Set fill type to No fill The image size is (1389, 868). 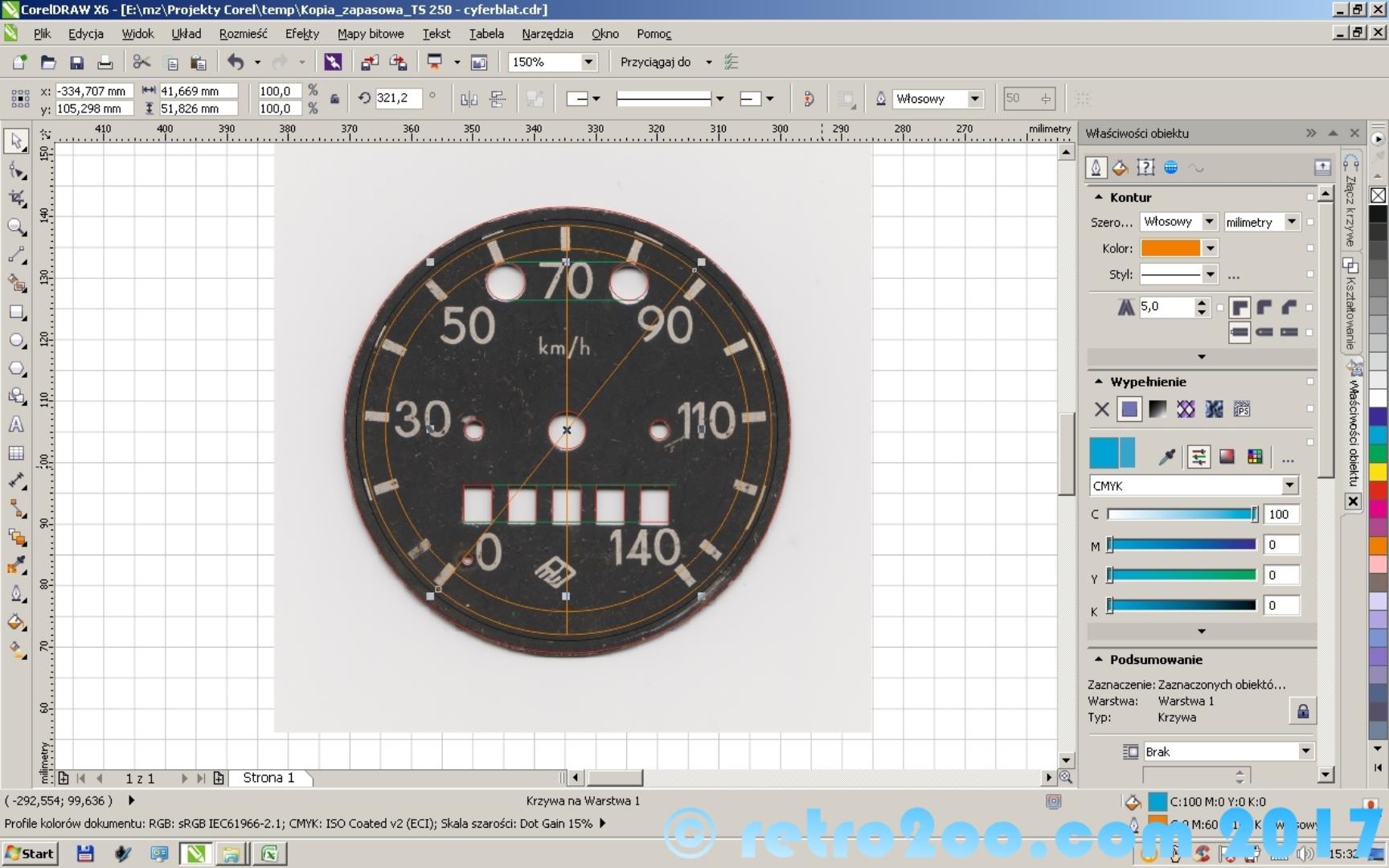point(1101,410)
